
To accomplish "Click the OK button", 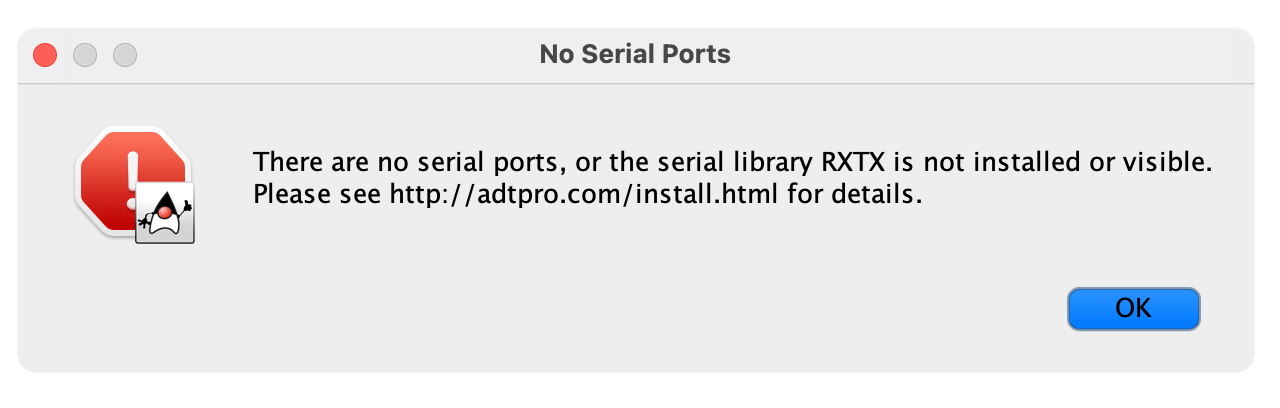I will (x=1133, y=308).
